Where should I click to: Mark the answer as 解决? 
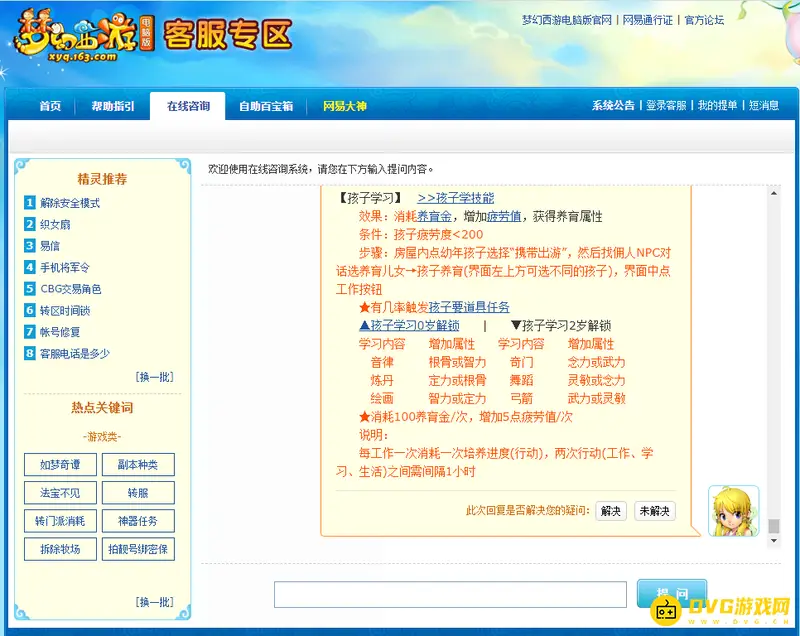611,511
